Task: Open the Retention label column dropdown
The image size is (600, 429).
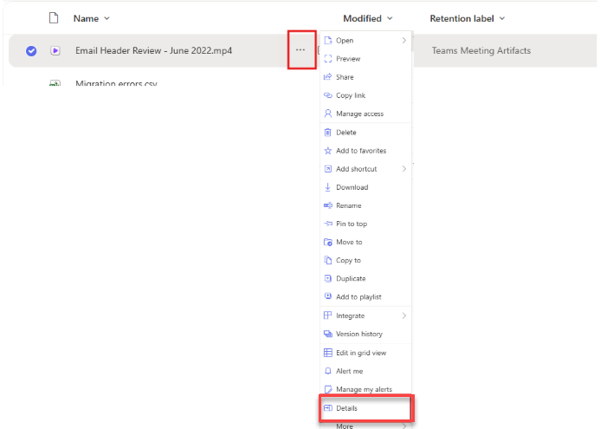Action: tap(502, 18)
